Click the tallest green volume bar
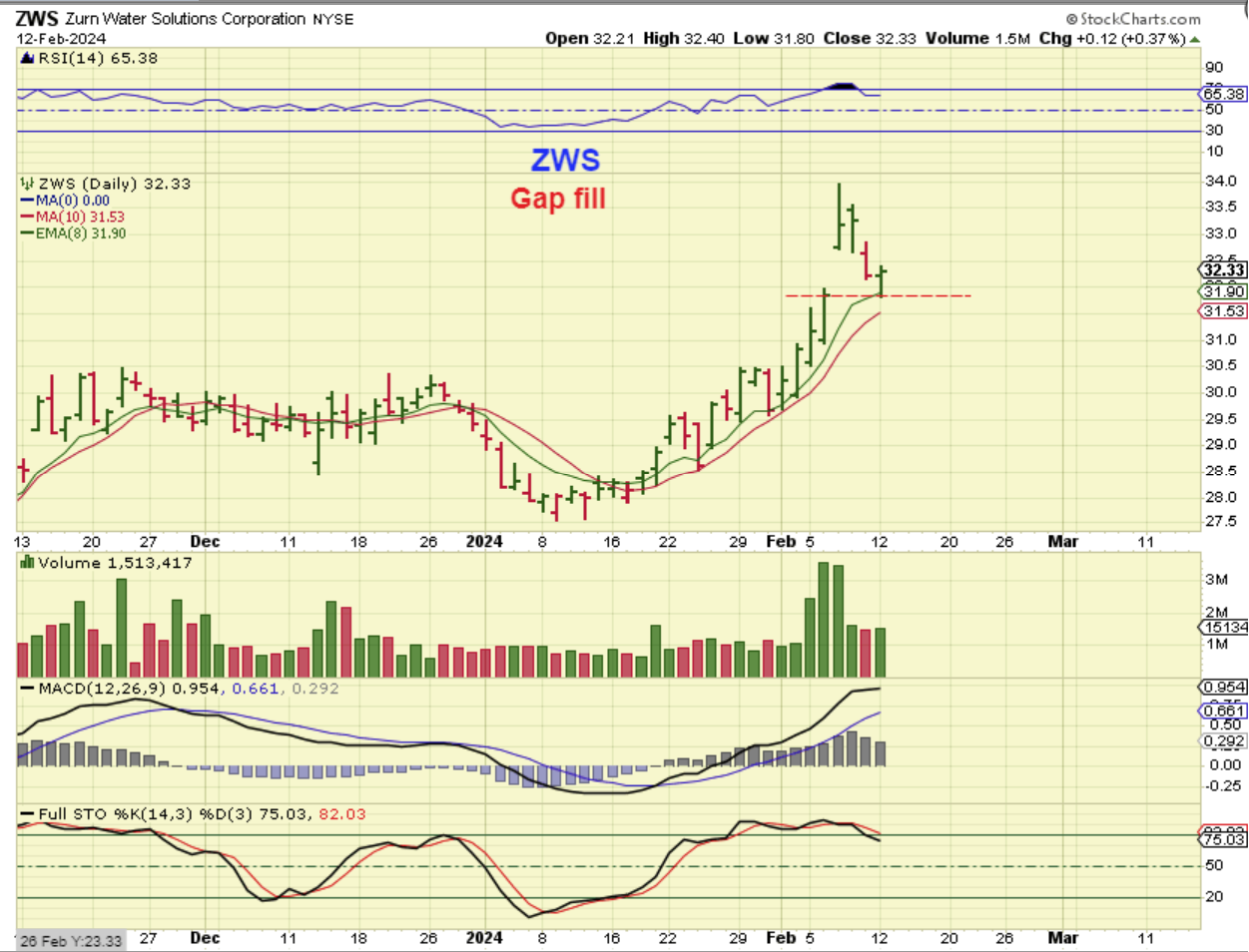The height and width of the screenshot is (952, 1249). [824, 620]
